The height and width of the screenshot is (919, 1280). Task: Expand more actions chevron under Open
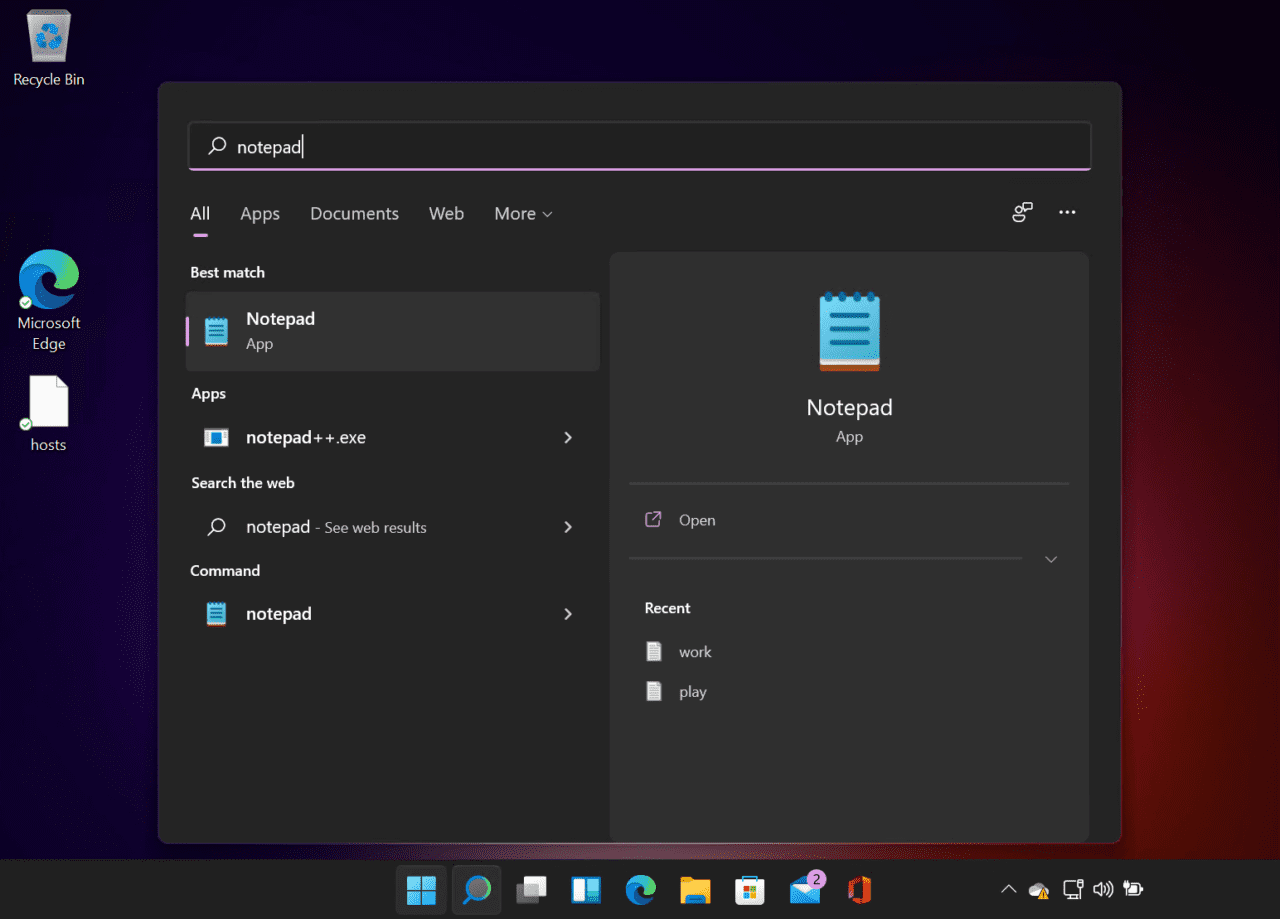point(1051,559)
